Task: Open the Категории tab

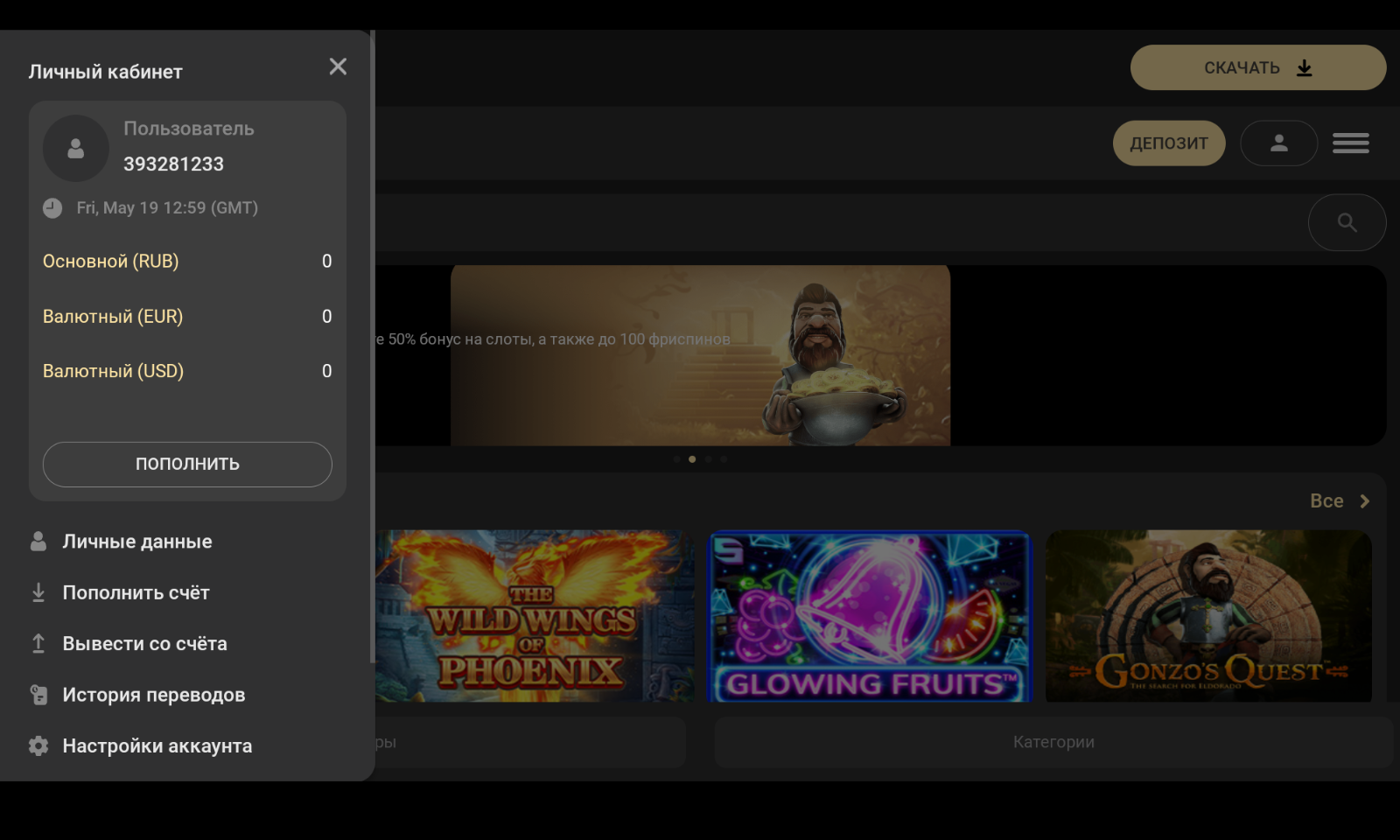Action: 1053,742
